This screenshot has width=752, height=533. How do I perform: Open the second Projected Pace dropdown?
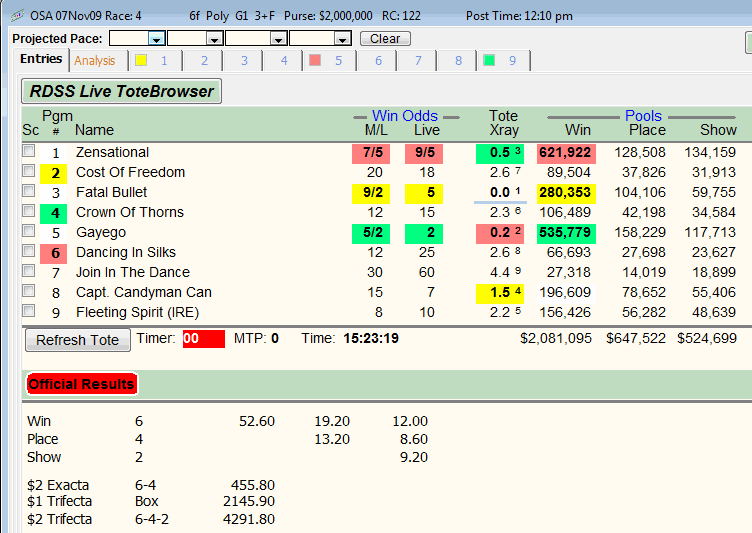tap(214, 38)
